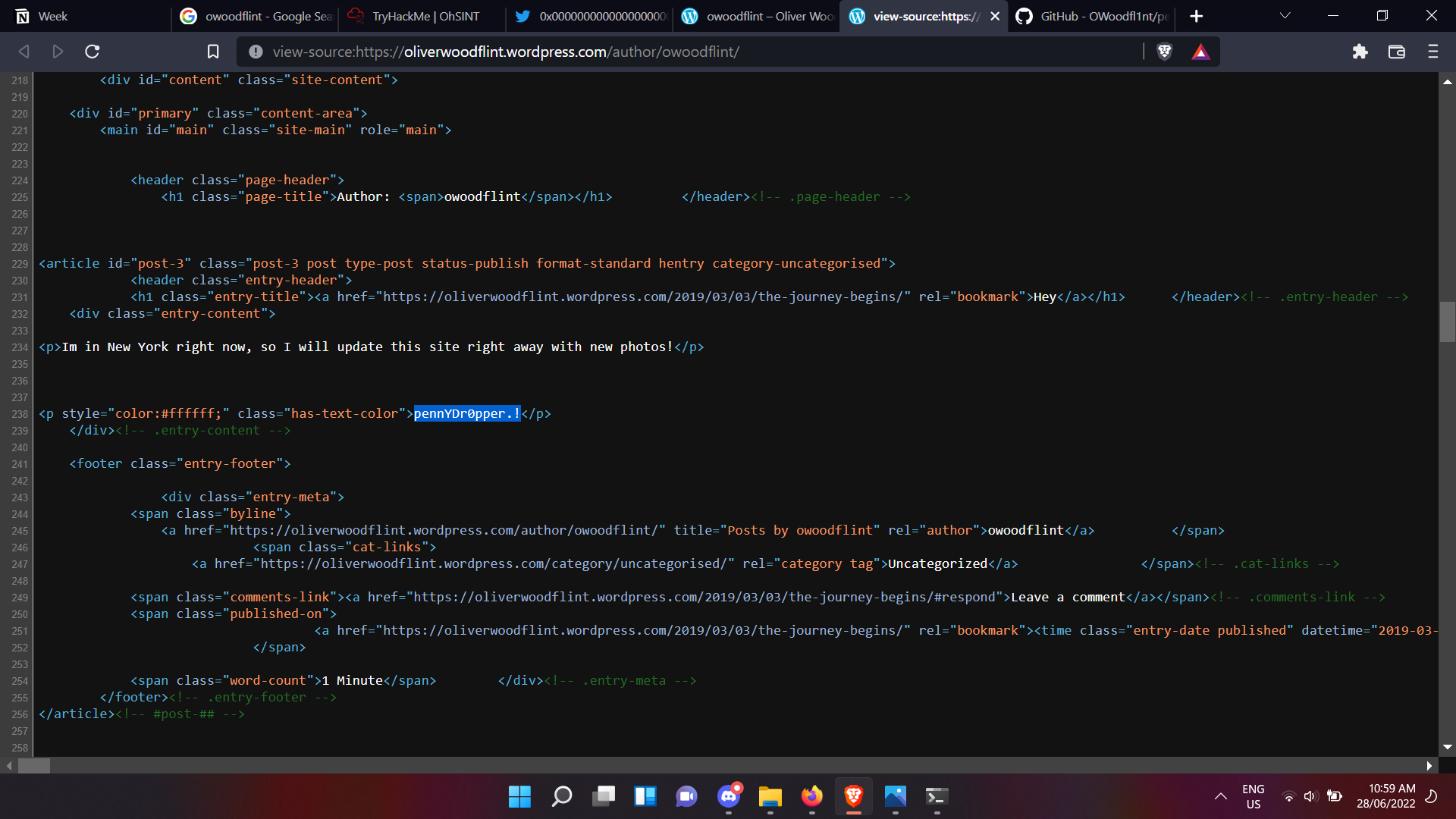Open Discord from the taskbar
The width and height of the screenshot is (1456, 819).
point(729,796)
